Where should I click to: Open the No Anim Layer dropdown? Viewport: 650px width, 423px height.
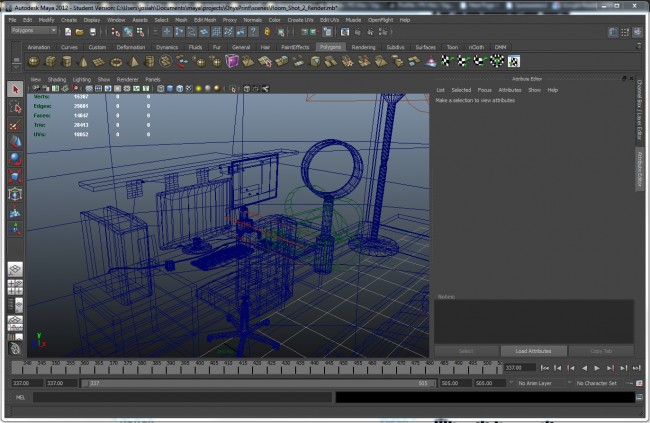538,383
